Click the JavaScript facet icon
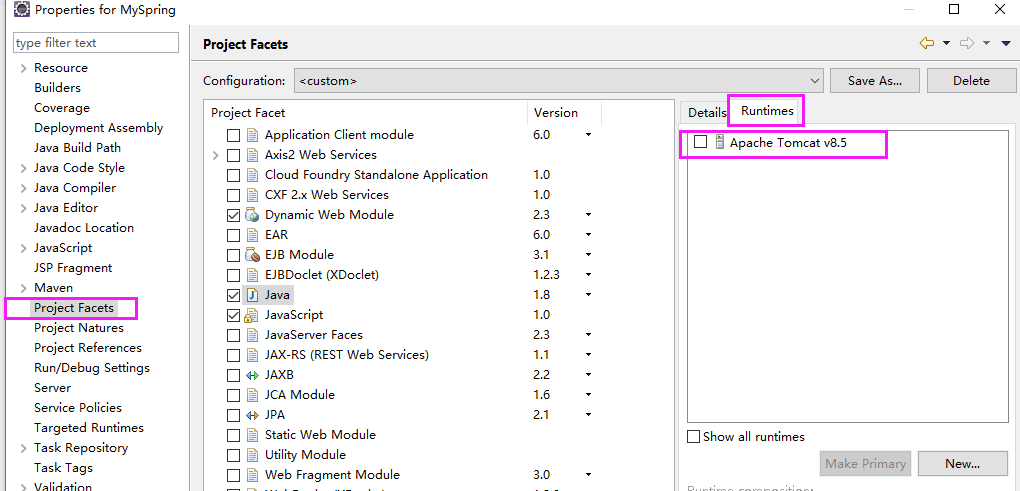The width and height of the screenshot is (1020, 491). 252,315
